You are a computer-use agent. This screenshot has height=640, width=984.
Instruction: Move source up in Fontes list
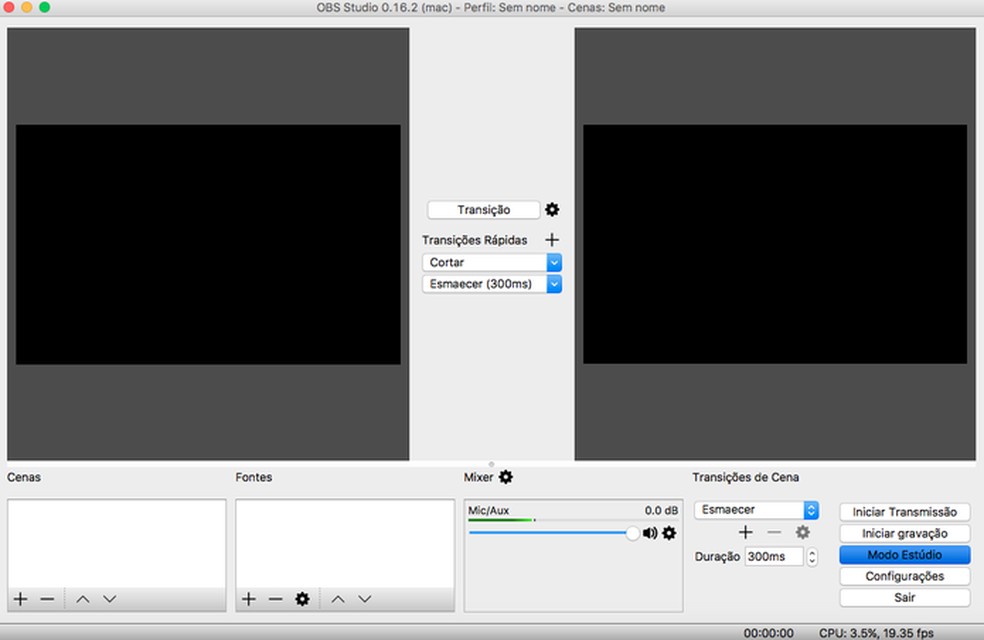338,599
